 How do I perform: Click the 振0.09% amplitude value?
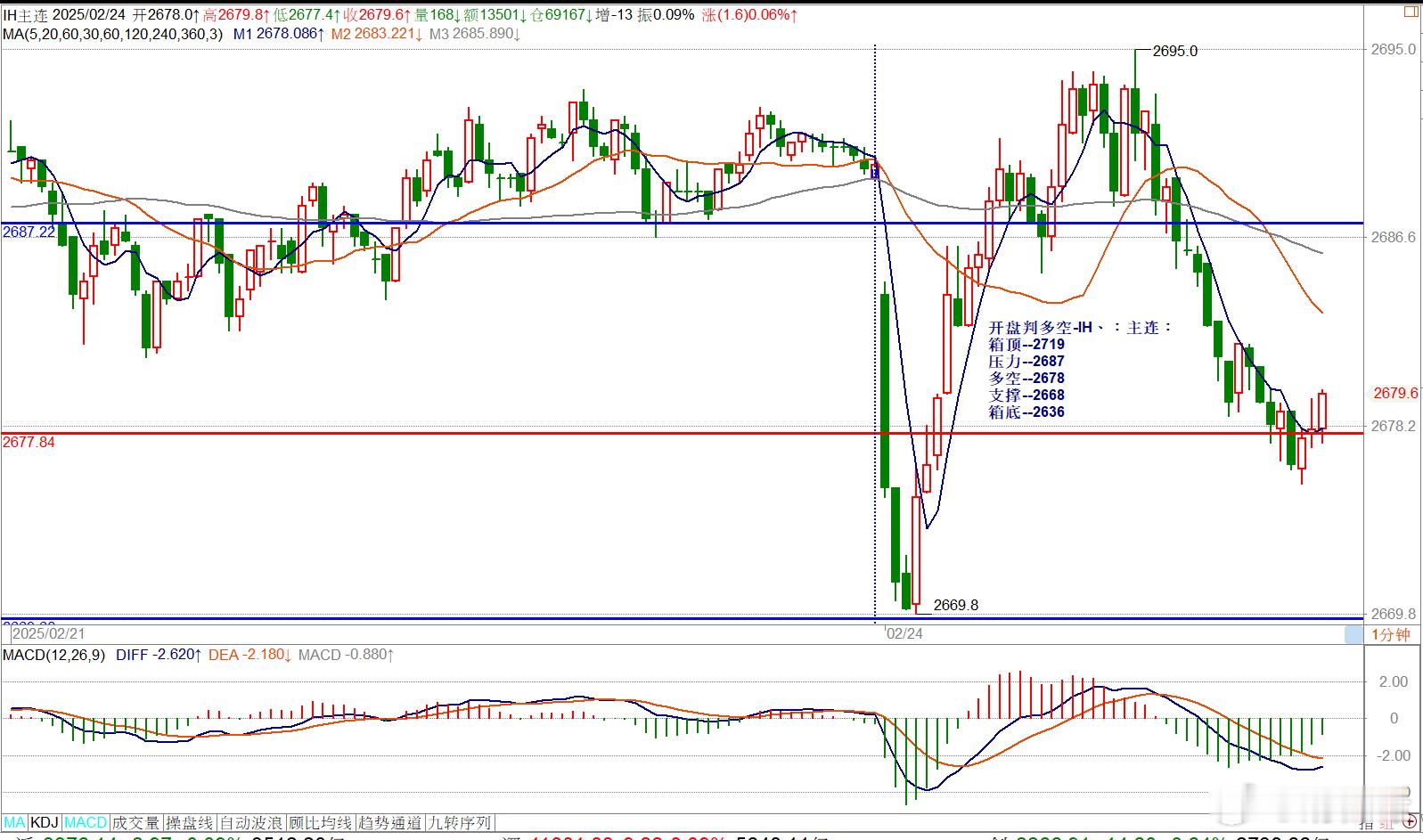[x=665, y=14]
